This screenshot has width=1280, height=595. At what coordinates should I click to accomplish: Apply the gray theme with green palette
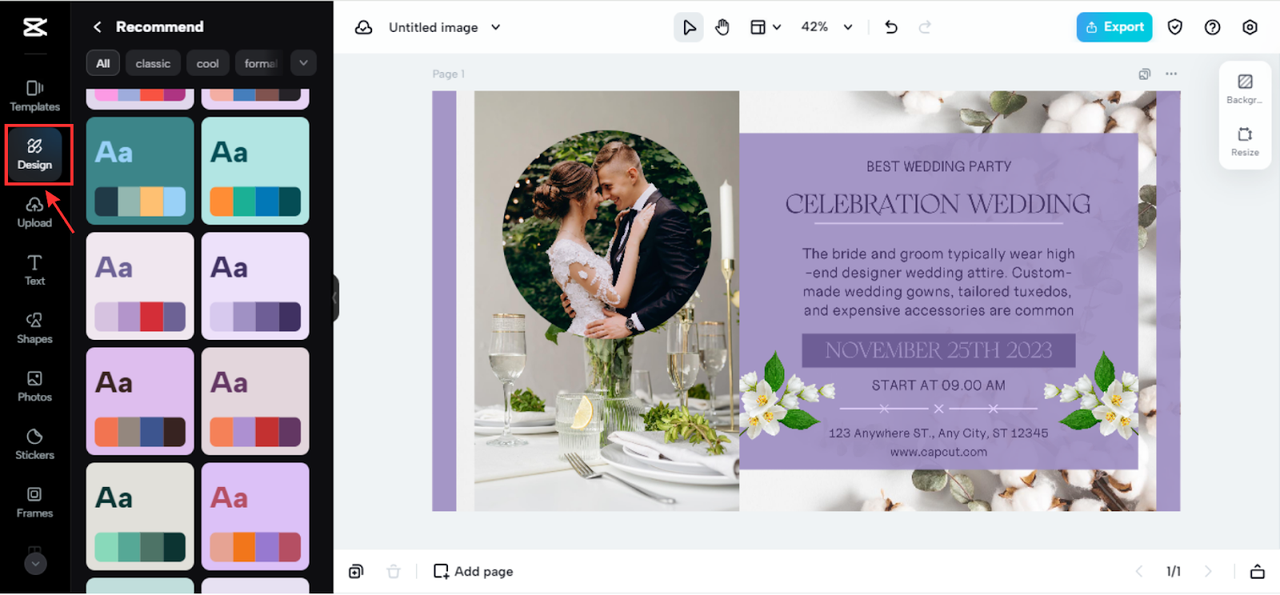[140, 516]
